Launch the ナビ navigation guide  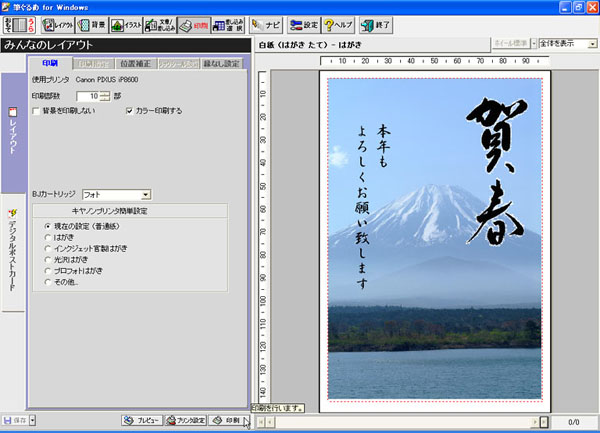[268, 23]
